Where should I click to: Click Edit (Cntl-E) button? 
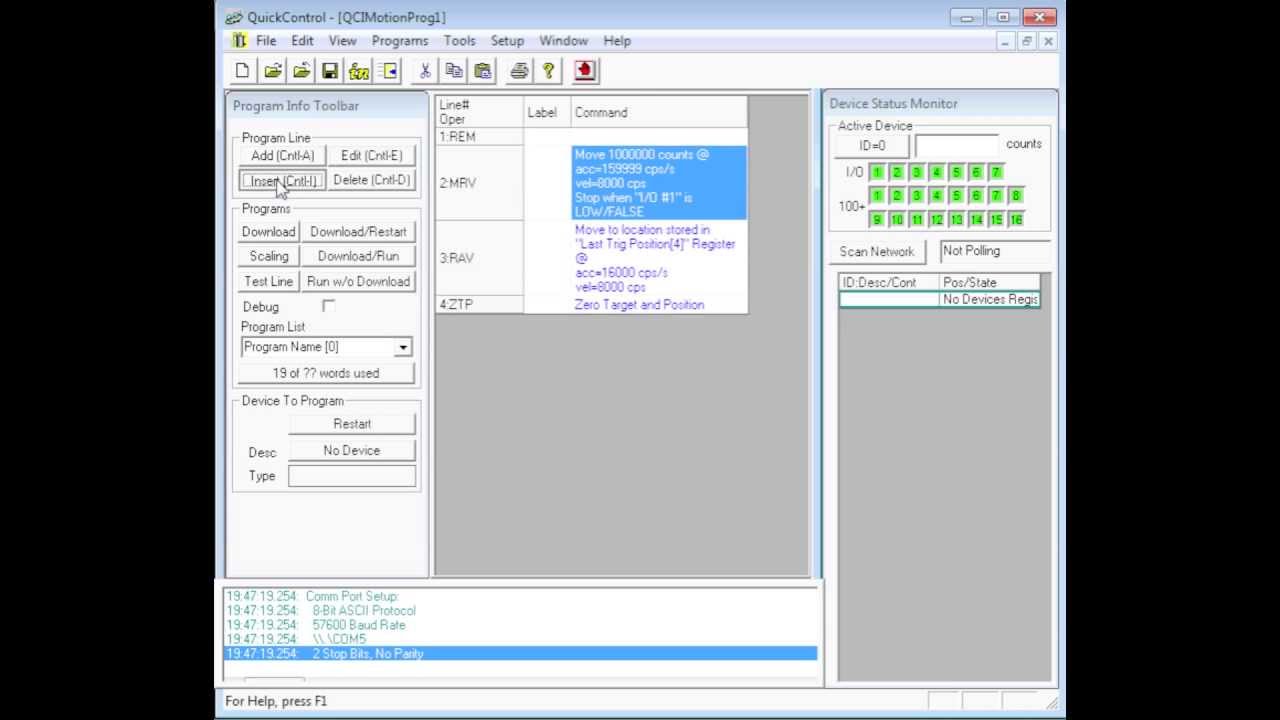coord(371,155)
